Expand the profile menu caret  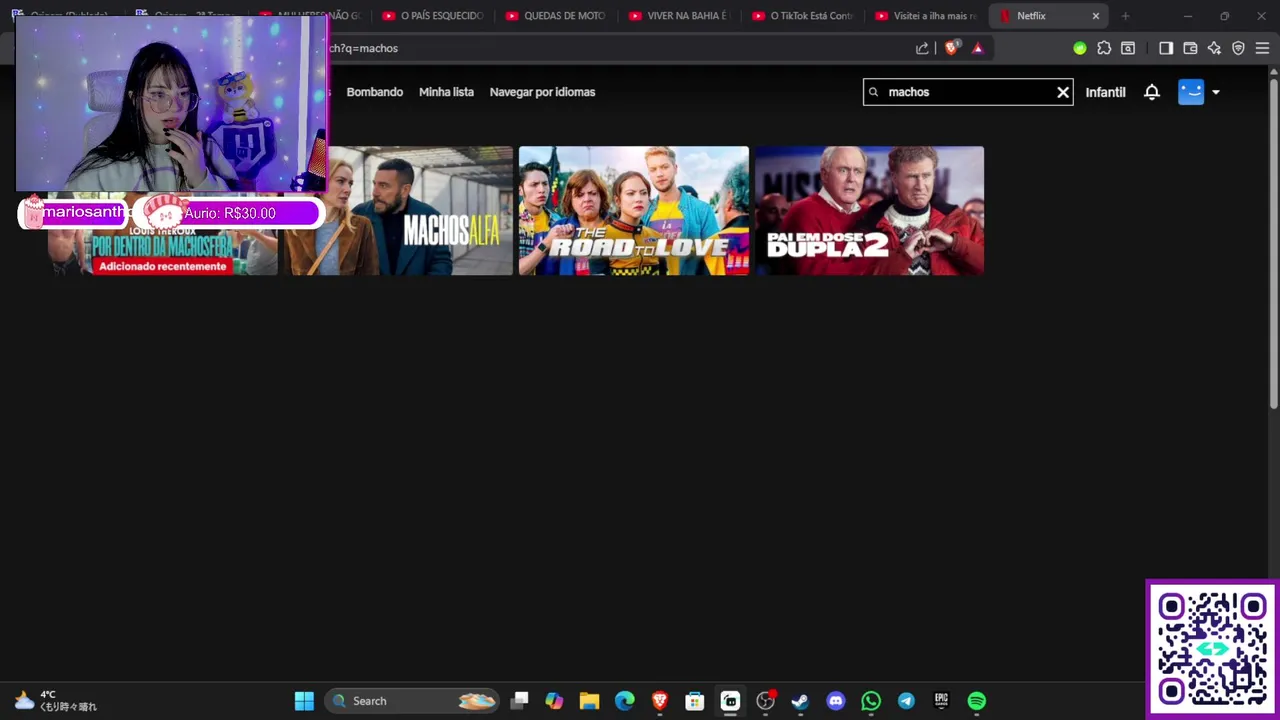click(x=1216, y=92)
